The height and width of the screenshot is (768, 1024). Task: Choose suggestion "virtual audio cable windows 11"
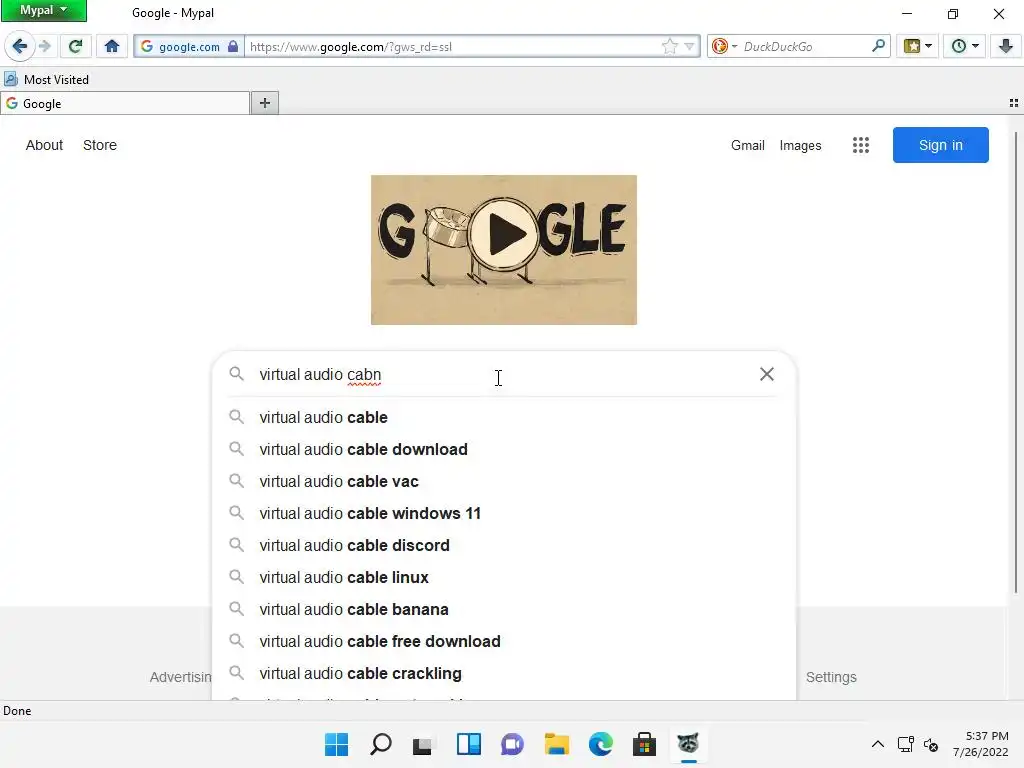tap(504, 513)
